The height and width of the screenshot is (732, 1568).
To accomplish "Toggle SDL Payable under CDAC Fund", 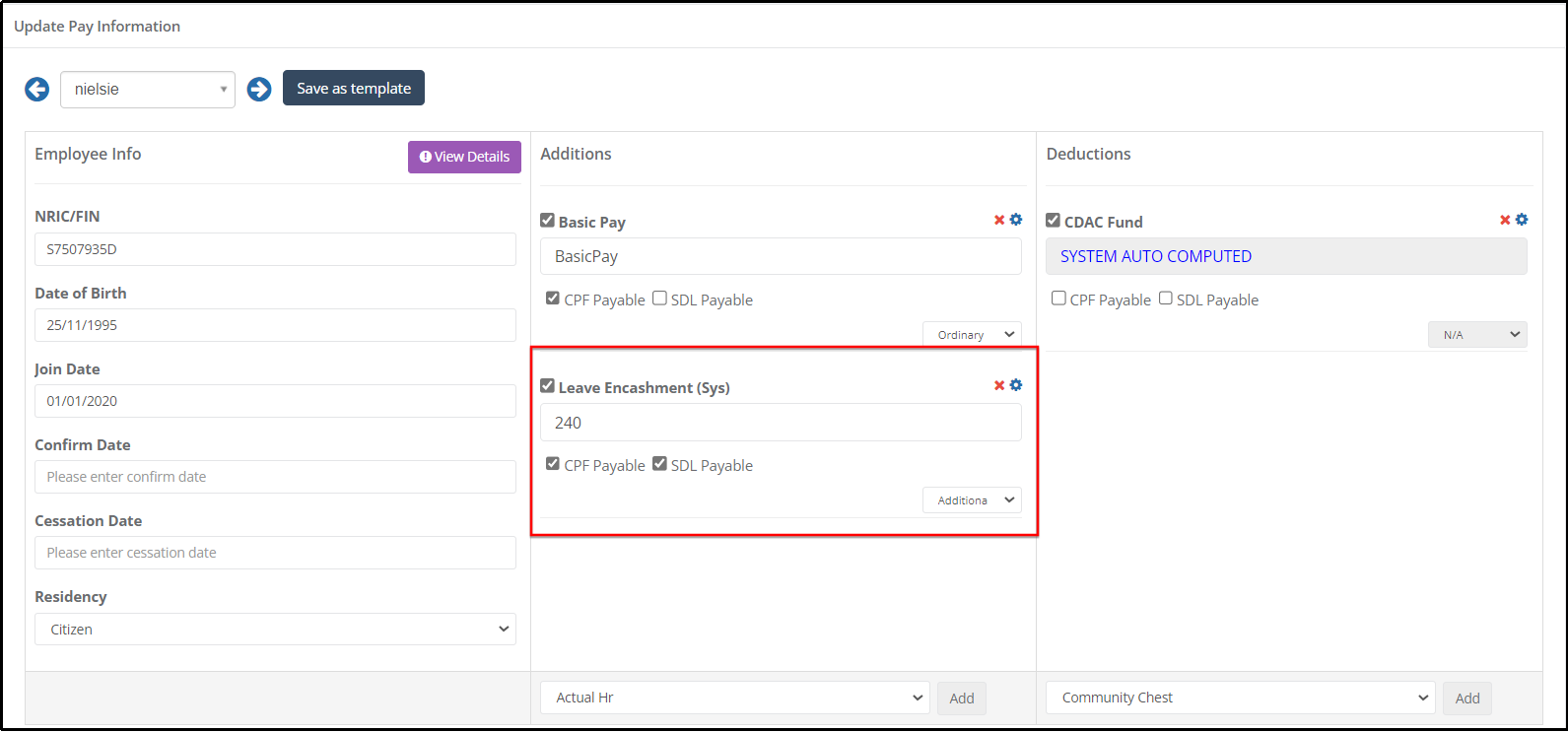I will point(1165,298).
